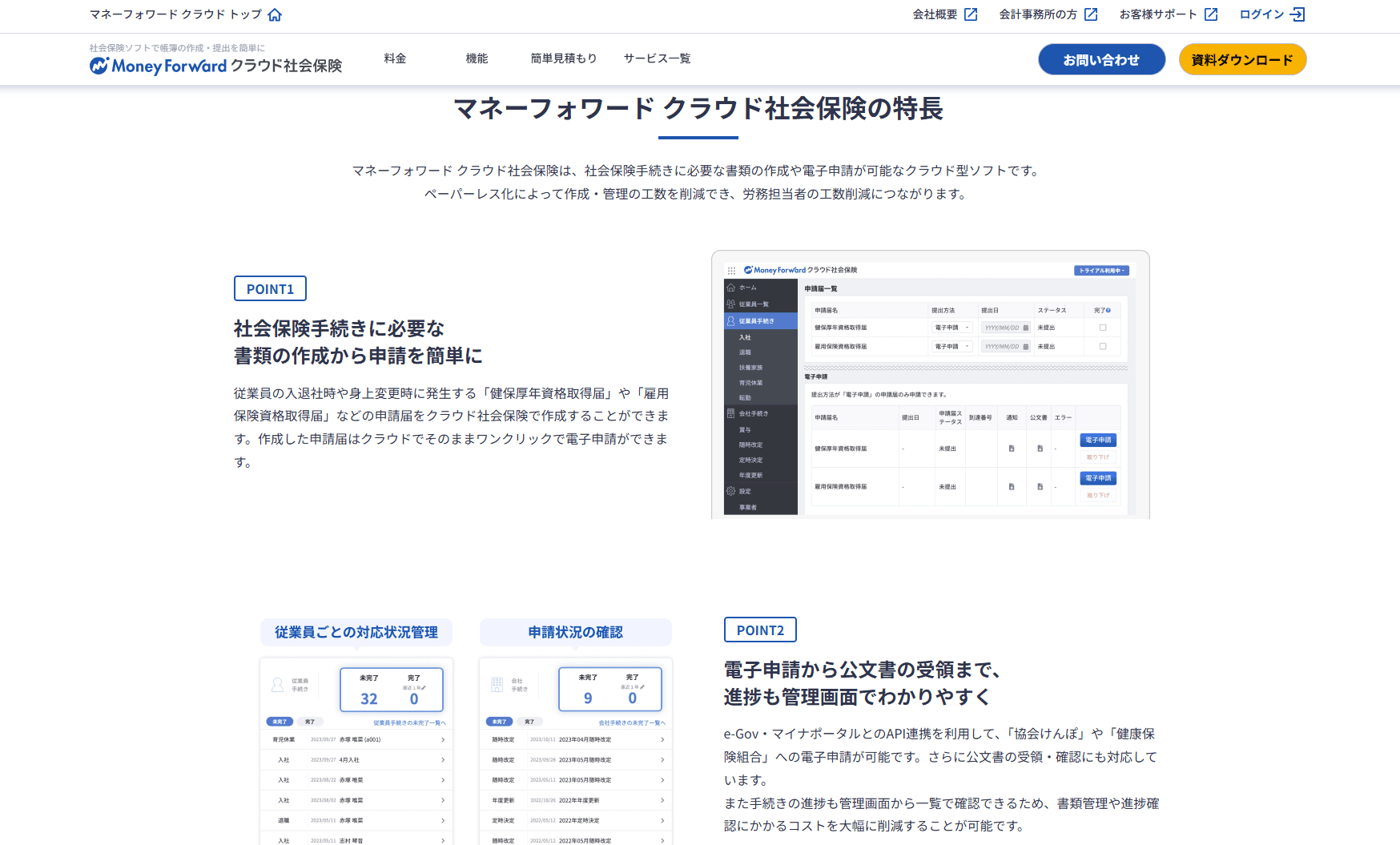
Task: Click chevron on the 4月入社 row
Action: (x=443, y=760)
